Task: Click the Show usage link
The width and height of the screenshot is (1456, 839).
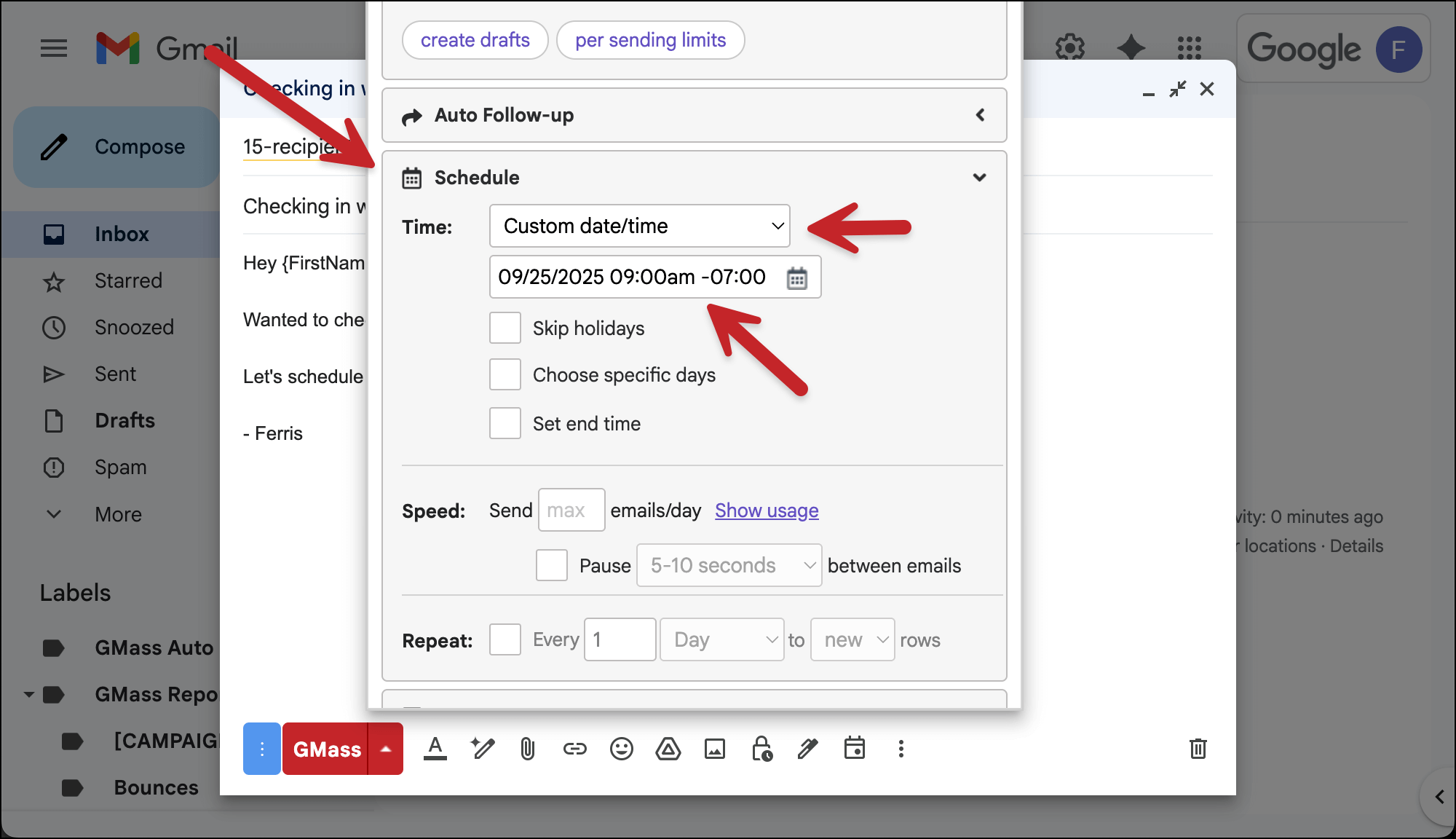Action: click(767, 511)
